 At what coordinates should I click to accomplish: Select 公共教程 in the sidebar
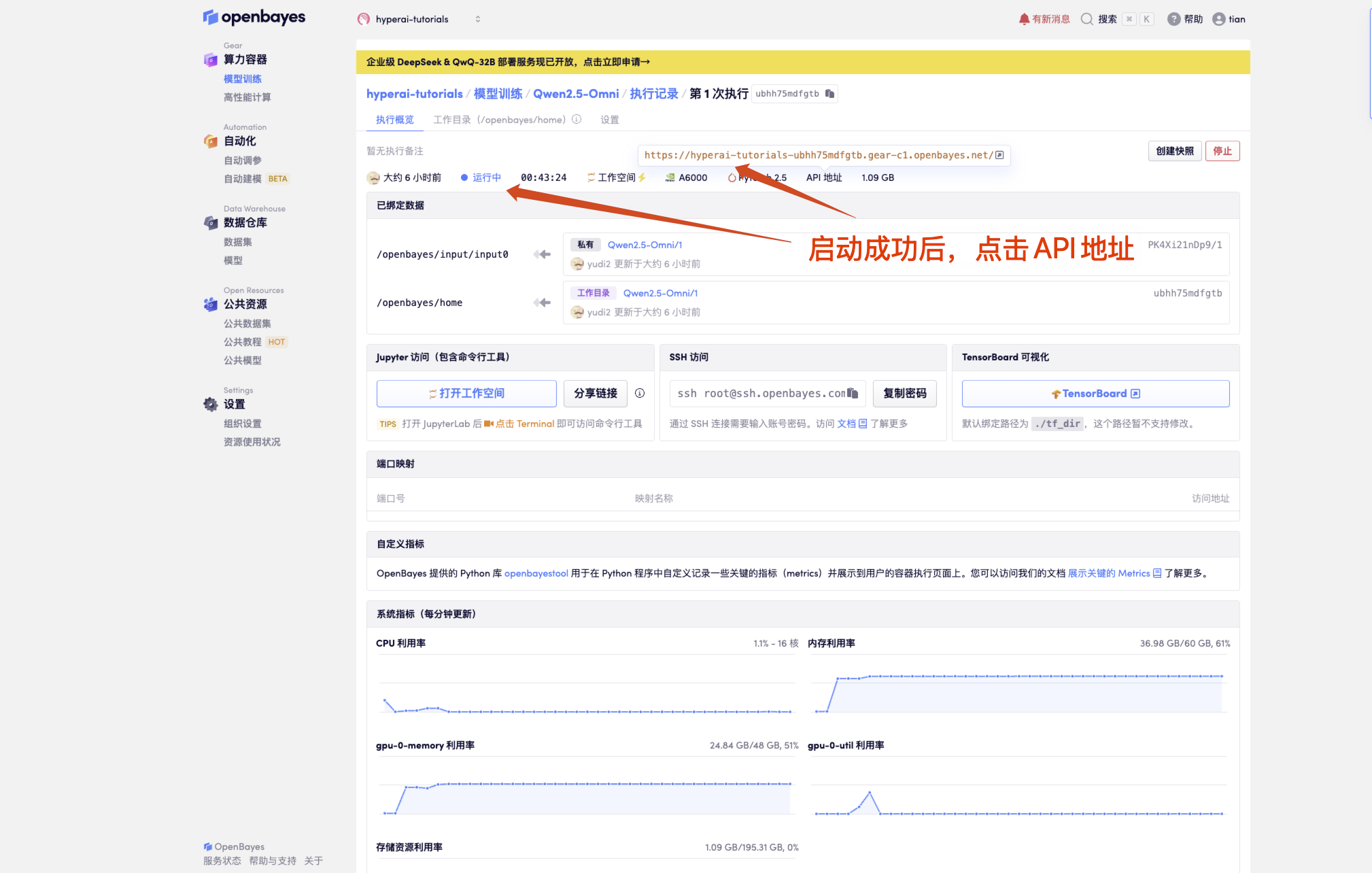243,342
